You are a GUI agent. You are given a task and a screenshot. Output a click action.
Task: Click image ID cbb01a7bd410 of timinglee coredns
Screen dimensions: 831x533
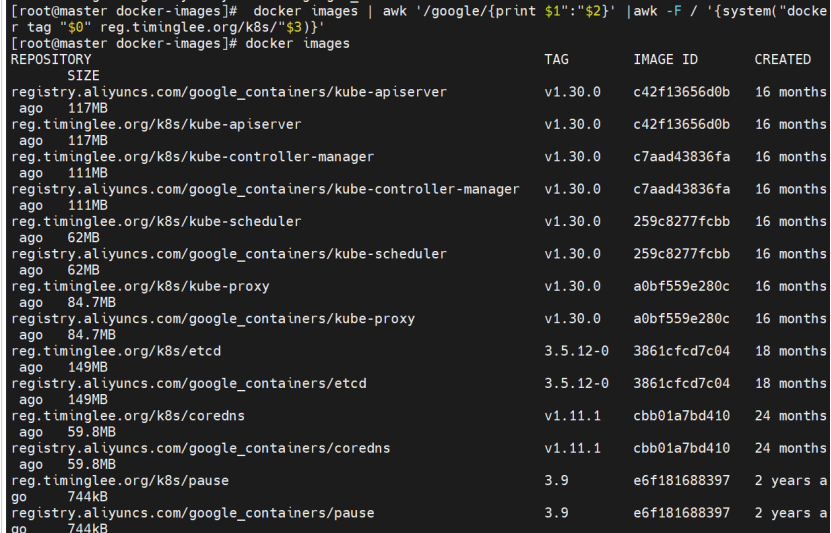(682, 415)
